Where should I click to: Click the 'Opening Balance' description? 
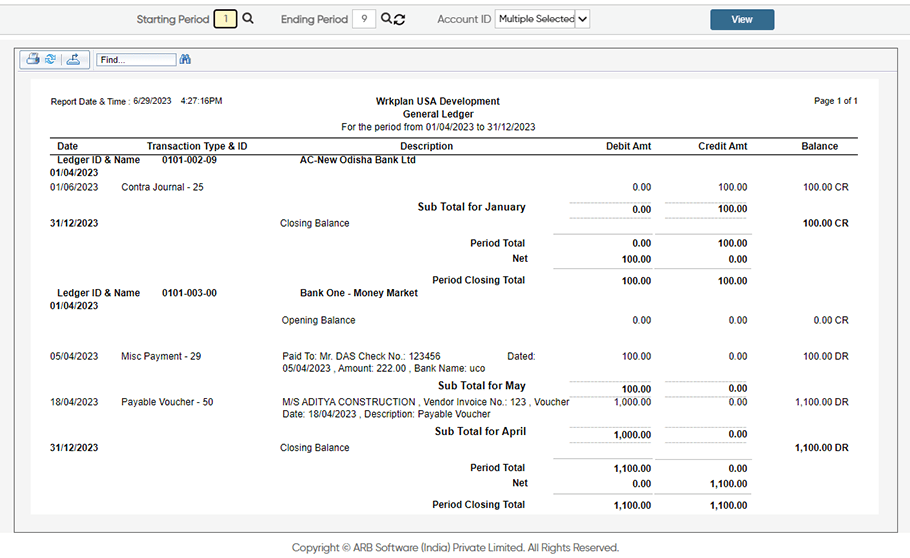pos(318,320)
